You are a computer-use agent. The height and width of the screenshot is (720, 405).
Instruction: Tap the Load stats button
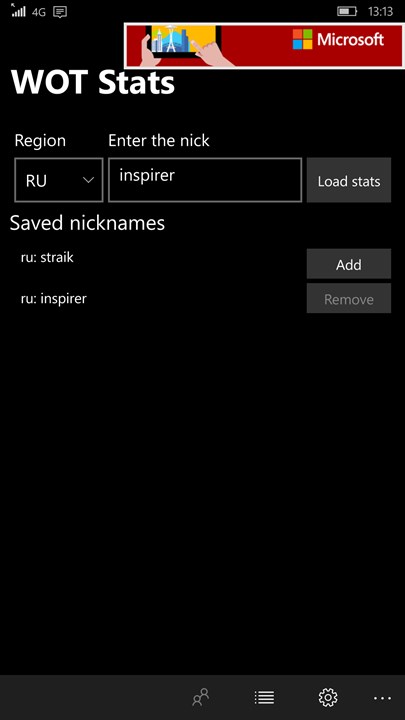coord(349,180)
